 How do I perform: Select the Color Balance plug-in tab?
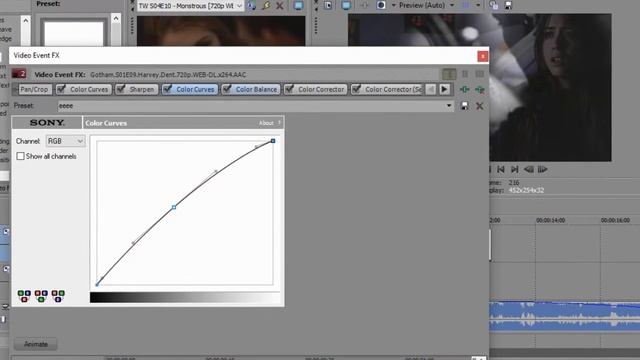(x=256, y=89)
